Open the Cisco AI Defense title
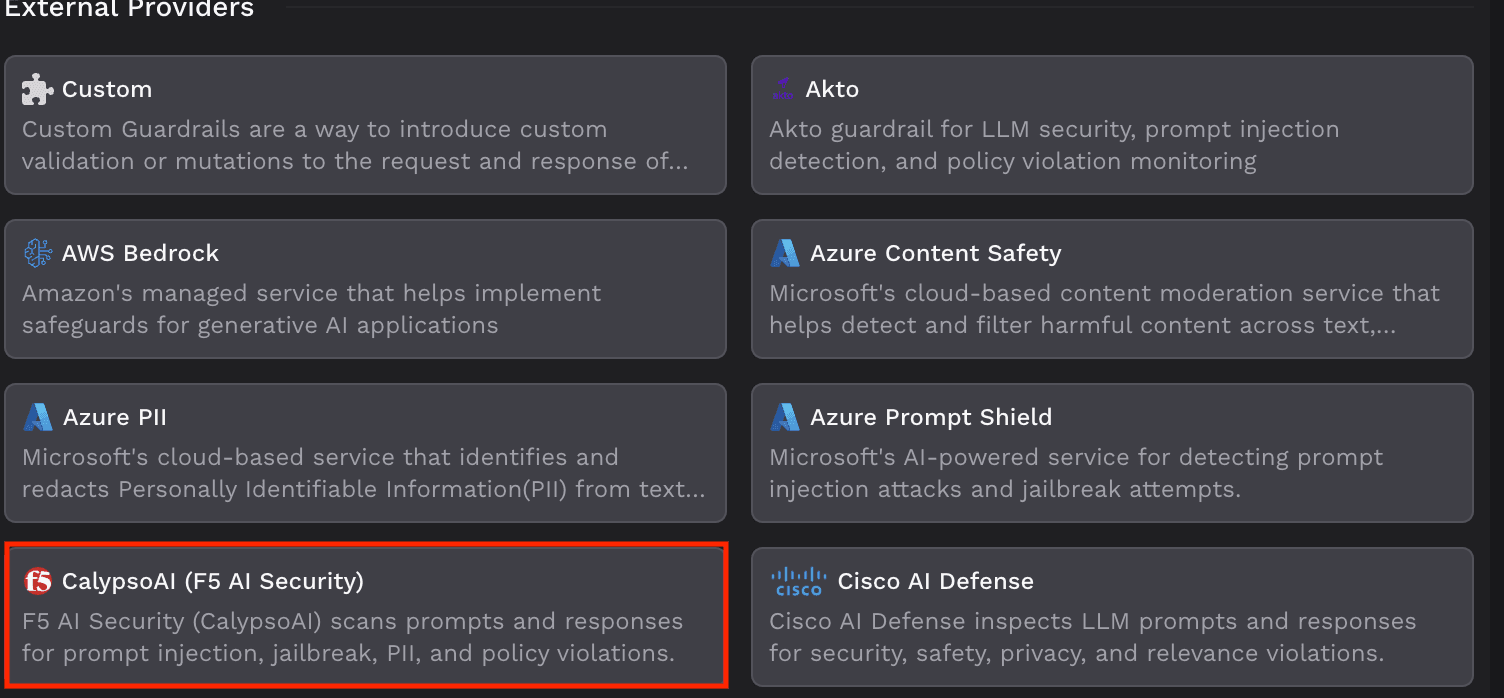This screenshot has width=1504, height=698. click(936, 581)
